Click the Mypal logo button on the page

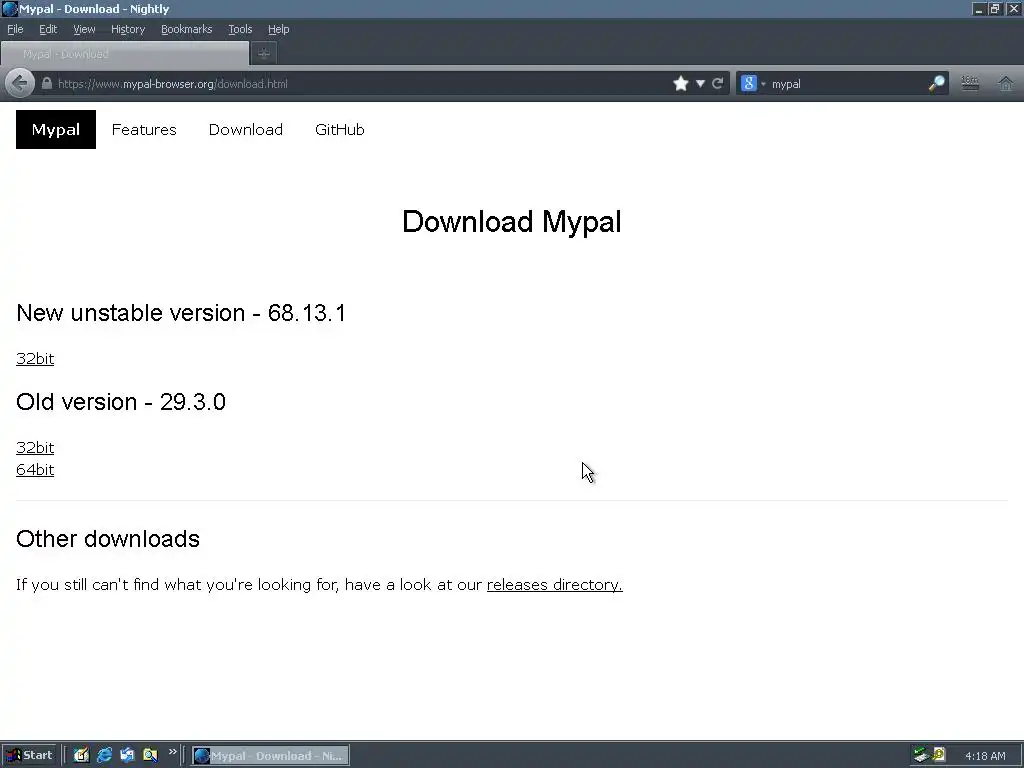(x=56, y=129)
